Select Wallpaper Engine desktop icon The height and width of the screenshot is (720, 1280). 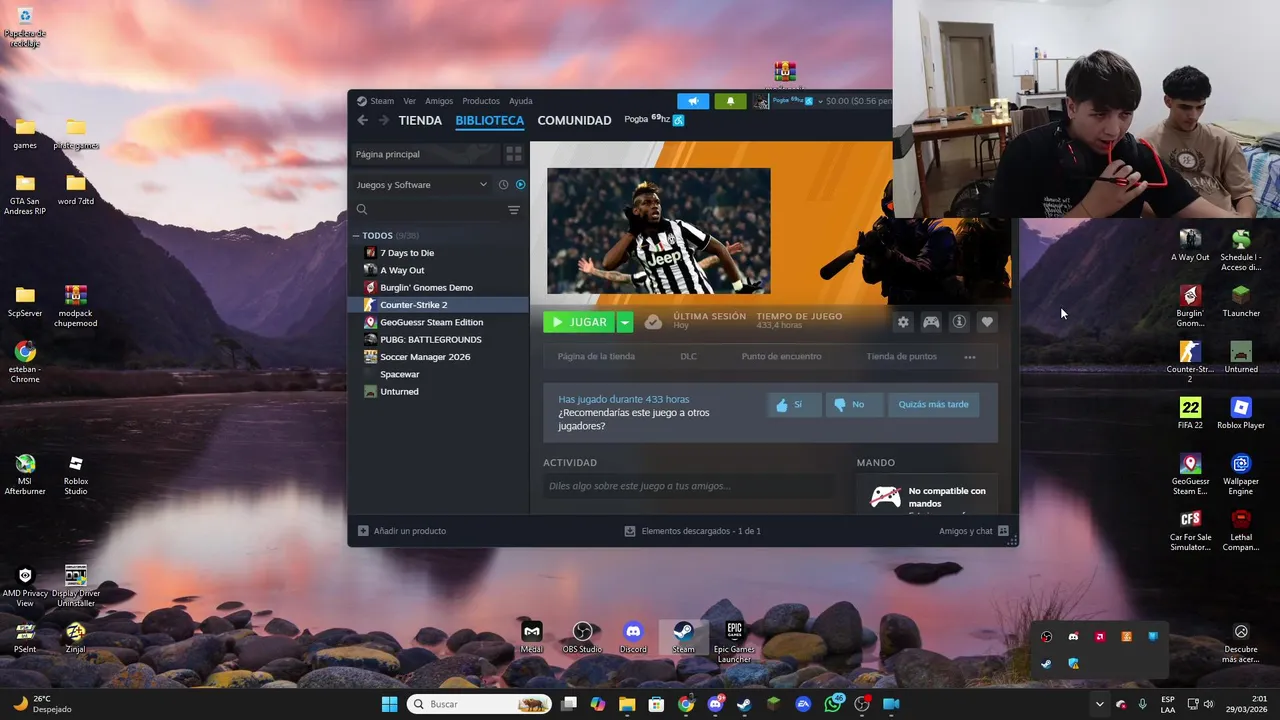click(x=1241, y=473)
